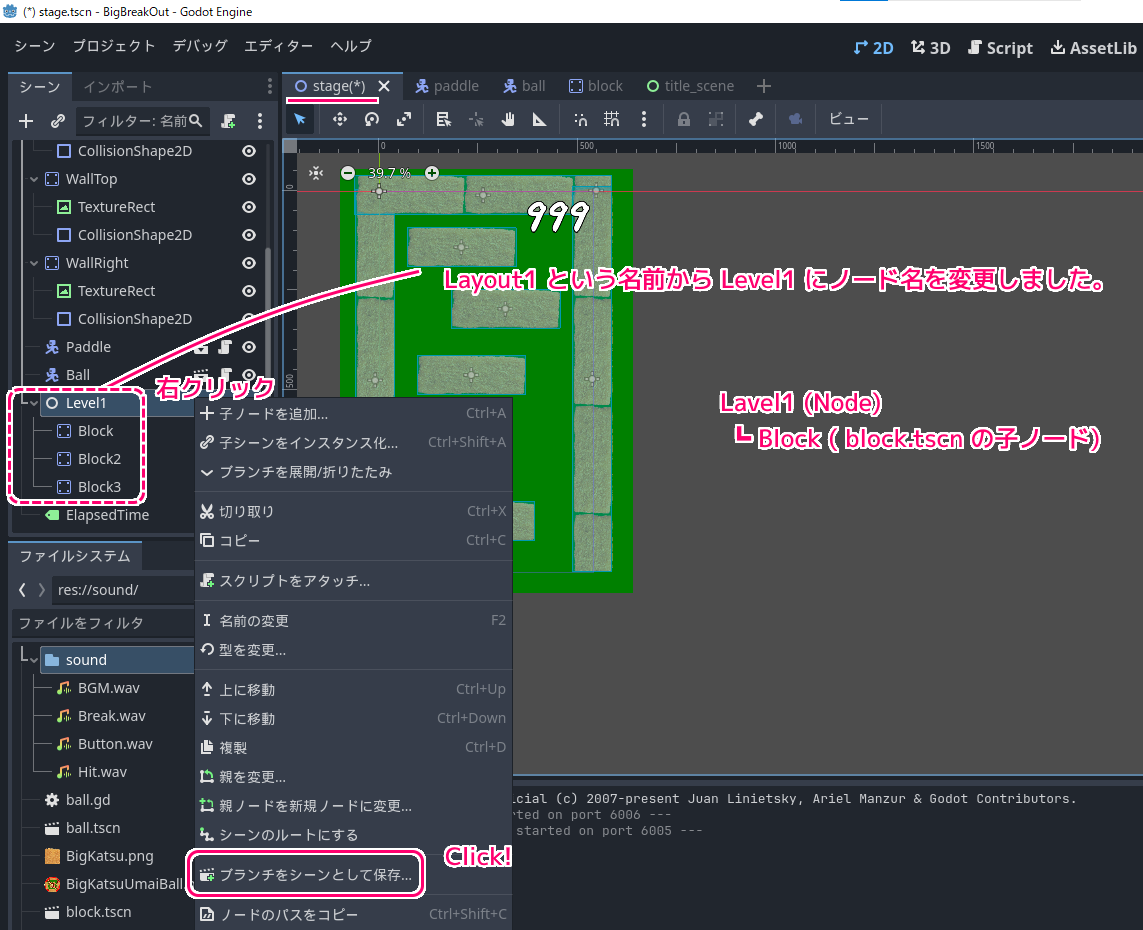Activate the Rotate mode tool
This screenshot has width=1143, height=930.
click(372, 120)
